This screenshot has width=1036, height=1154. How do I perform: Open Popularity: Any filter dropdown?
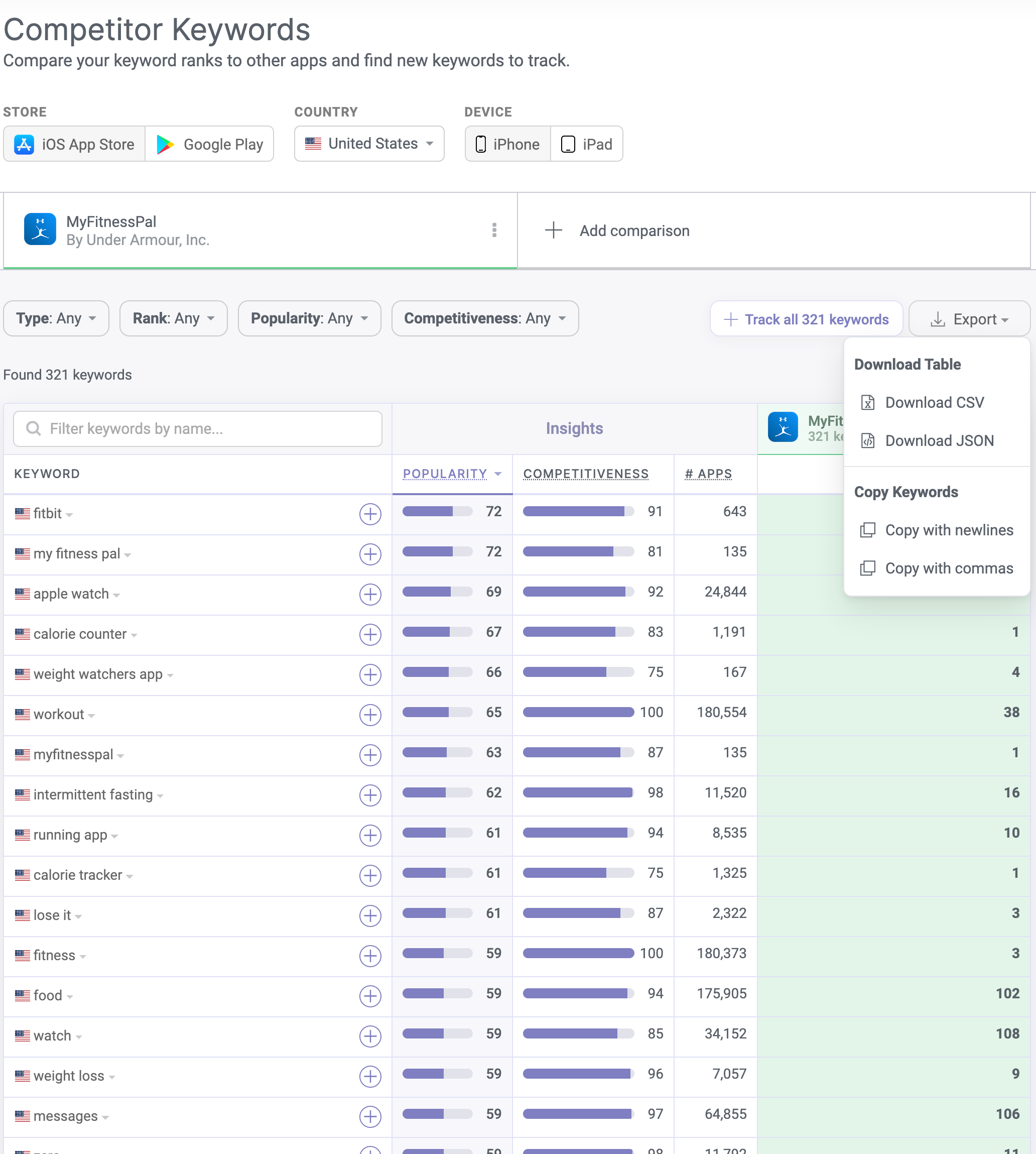310,318
